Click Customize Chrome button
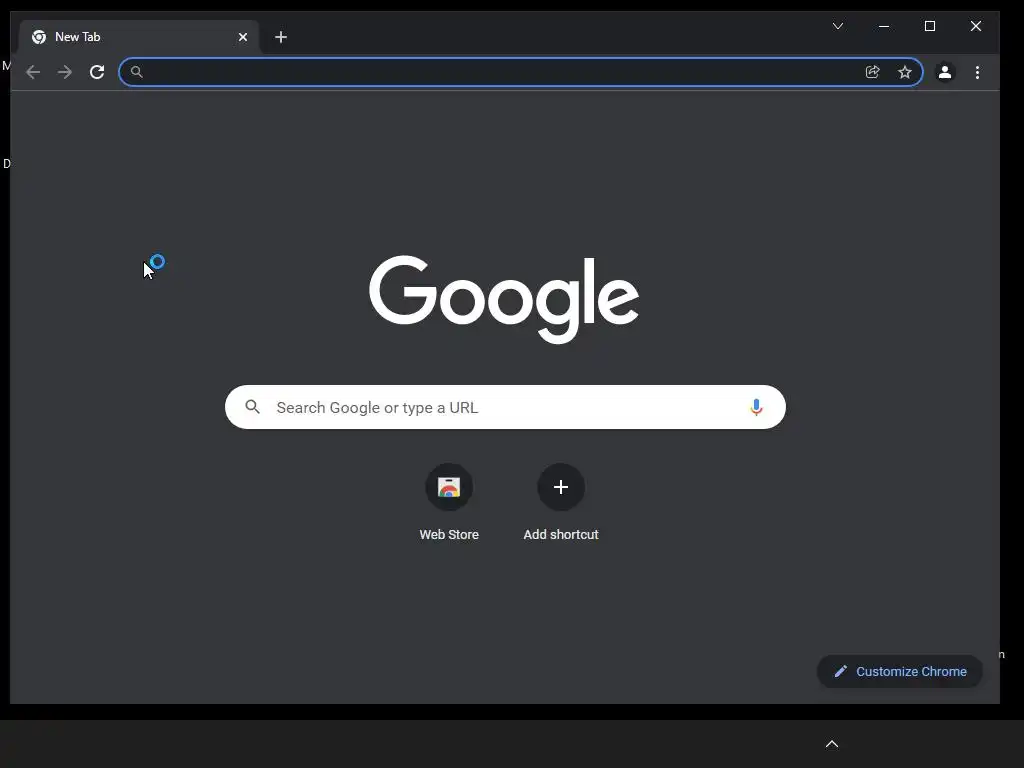This screenshot has width=1024, height=768. [899, 671]
